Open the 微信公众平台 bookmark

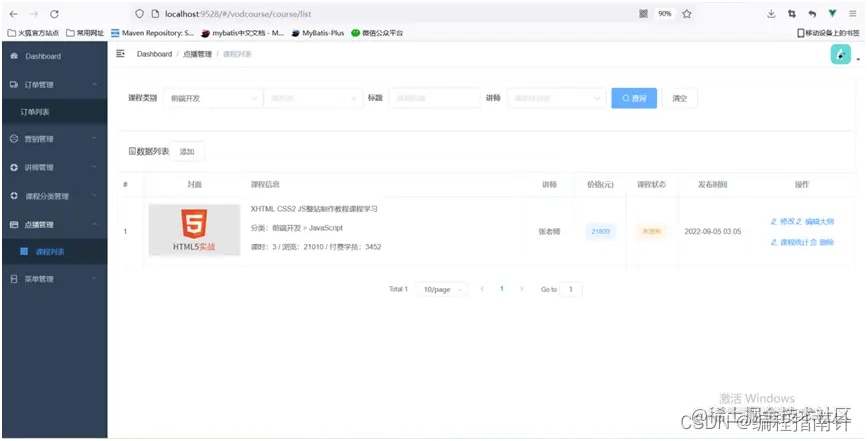[x=377, y=33]
